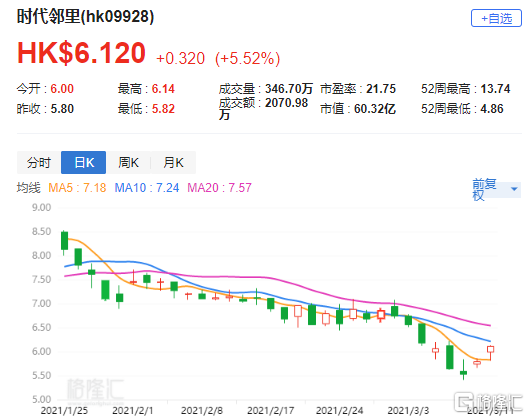Click 成交量 value 346.70万
The width and height of the screenshot is (529, 419).
(x=289, y=89)
